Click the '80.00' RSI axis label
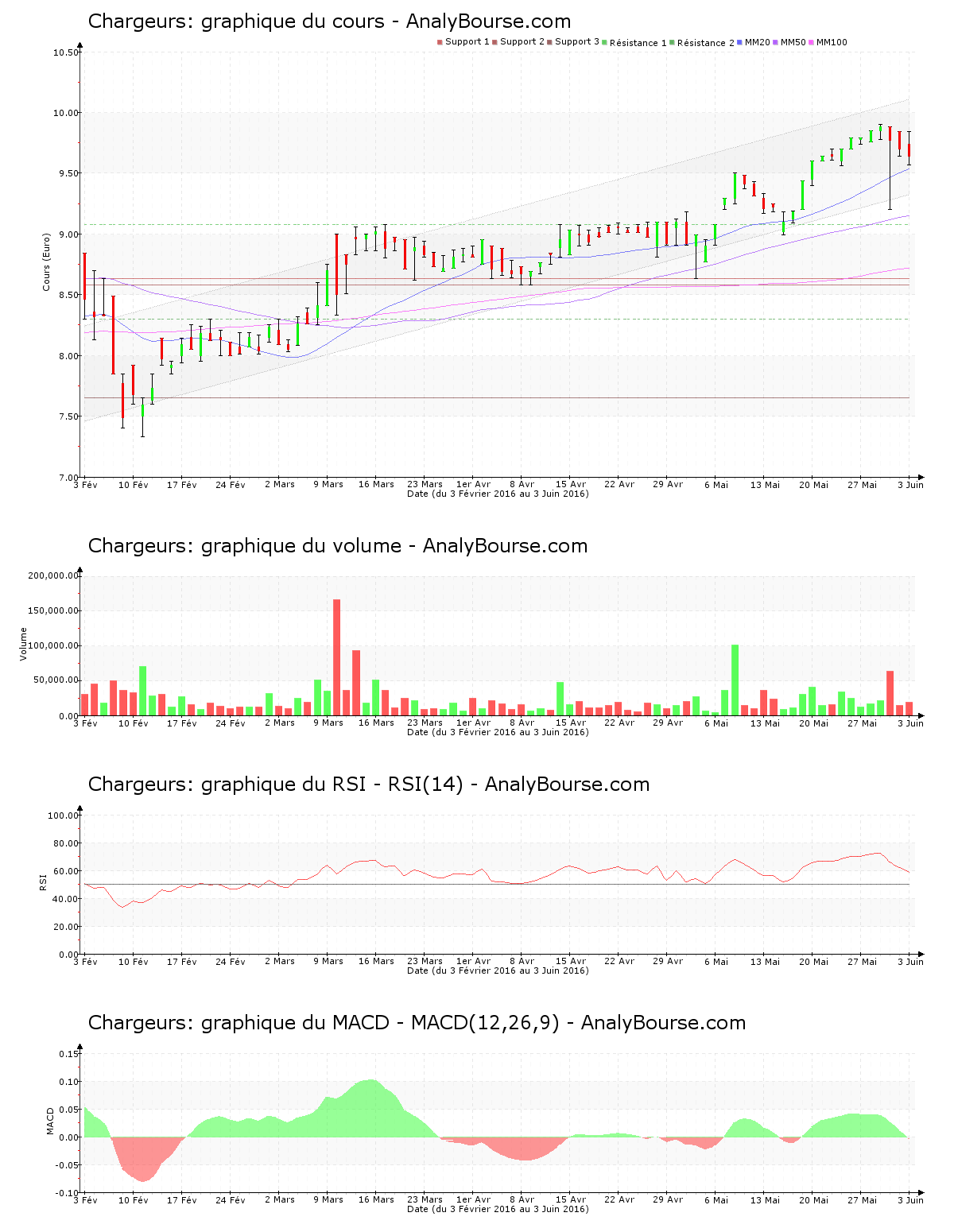 [x=67, y=843]
